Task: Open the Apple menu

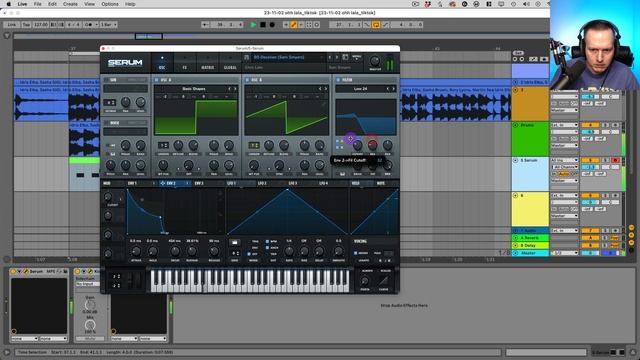Action: point(9,4)
